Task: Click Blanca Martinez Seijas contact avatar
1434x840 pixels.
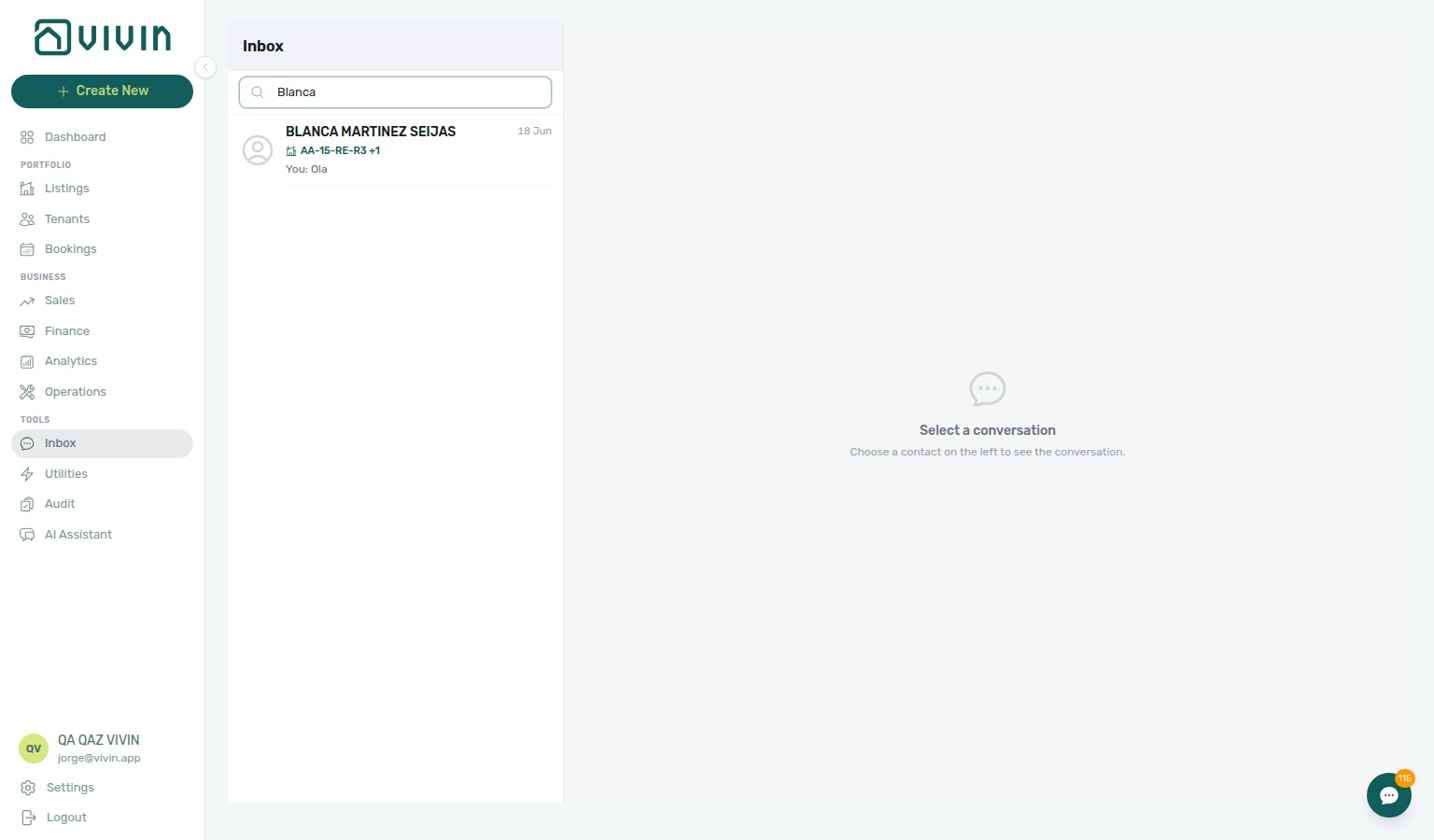Action: tap(258, 150)
